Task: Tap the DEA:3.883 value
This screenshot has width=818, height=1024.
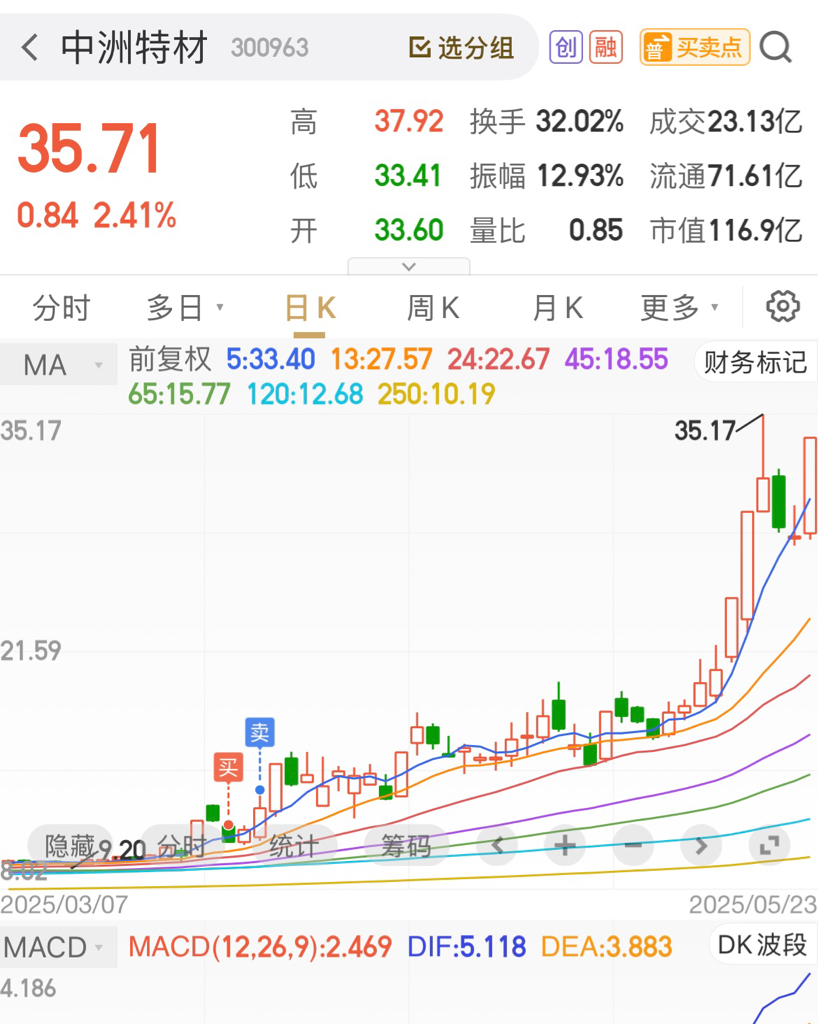Action: coord(606,947)
